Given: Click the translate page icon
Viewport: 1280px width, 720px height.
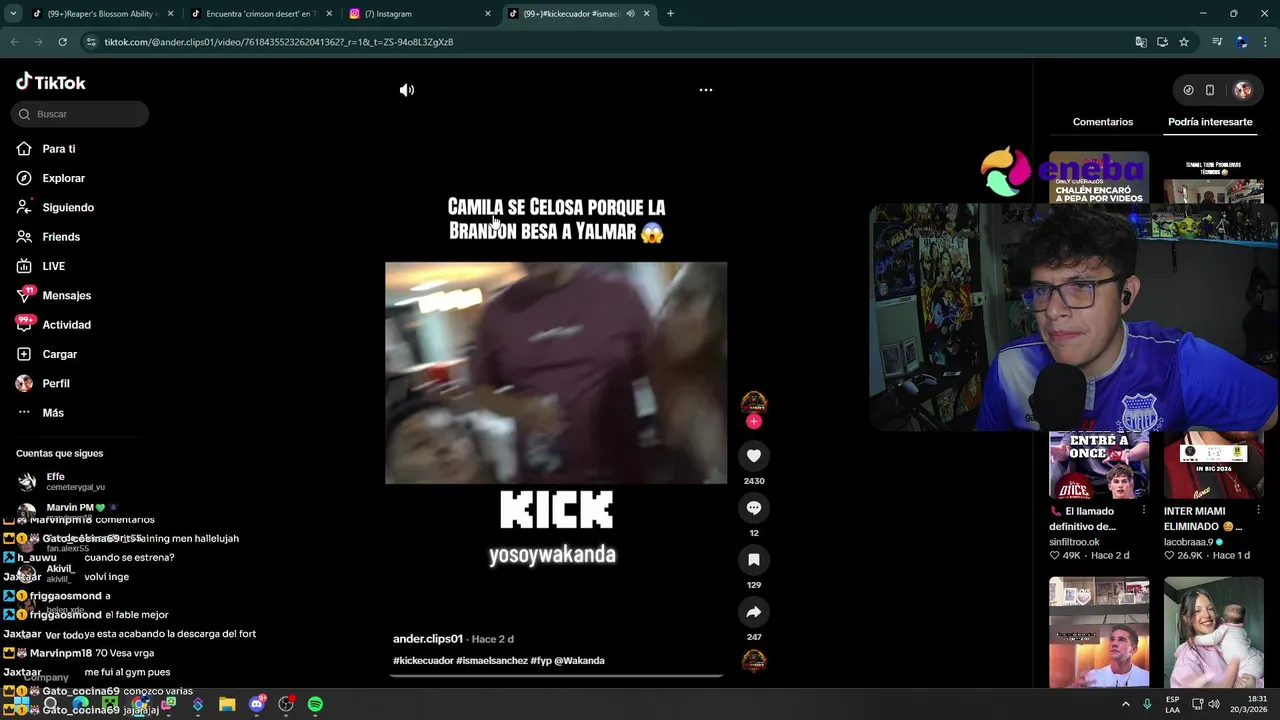Looking at the screenshot, I should click(x=1141, y=42).
